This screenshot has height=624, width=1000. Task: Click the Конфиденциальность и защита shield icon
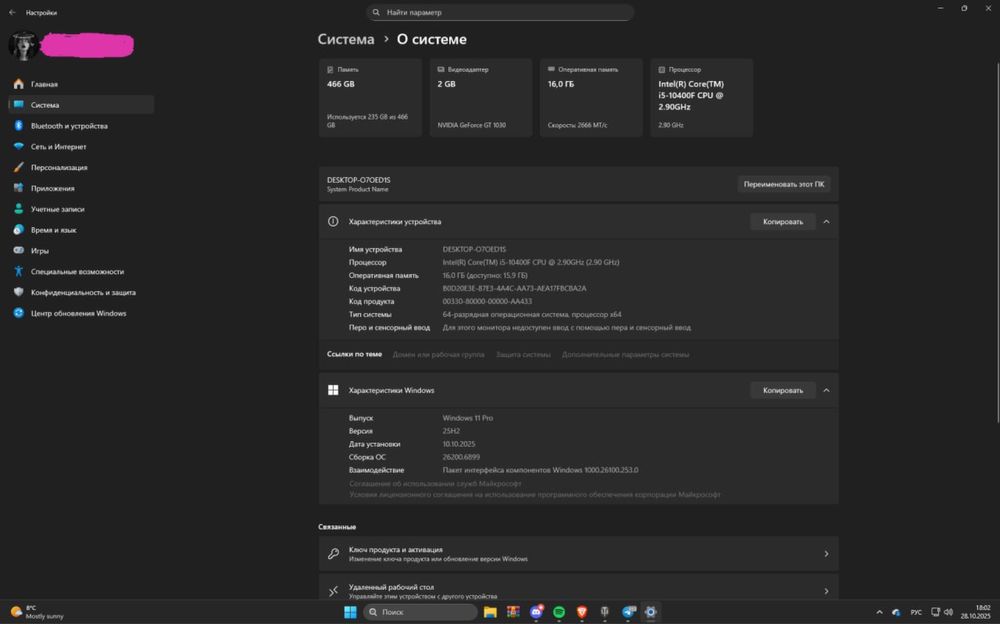coord(18,292)
